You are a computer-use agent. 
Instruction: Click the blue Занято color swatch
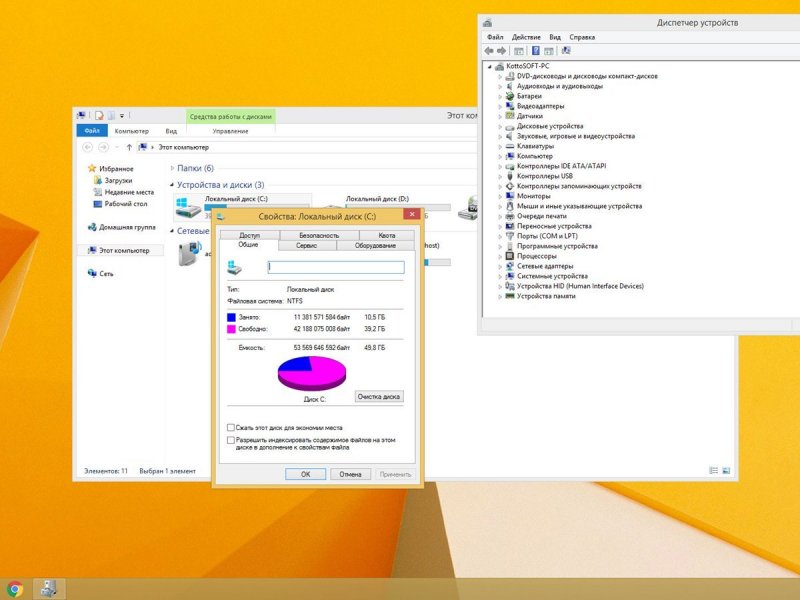tap(231, 317)
